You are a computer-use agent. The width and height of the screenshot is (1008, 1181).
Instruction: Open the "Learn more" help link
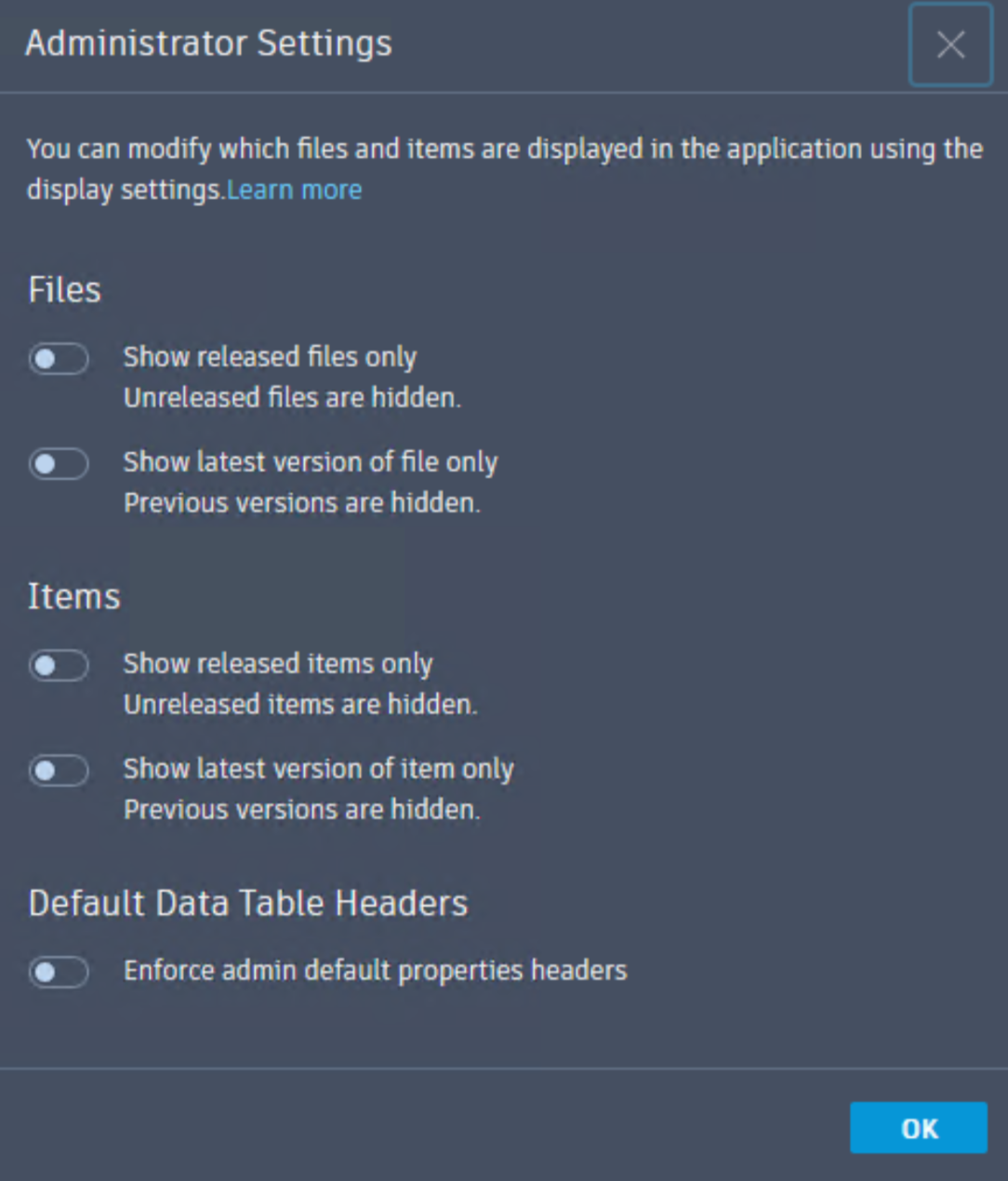tap(295, 190)
